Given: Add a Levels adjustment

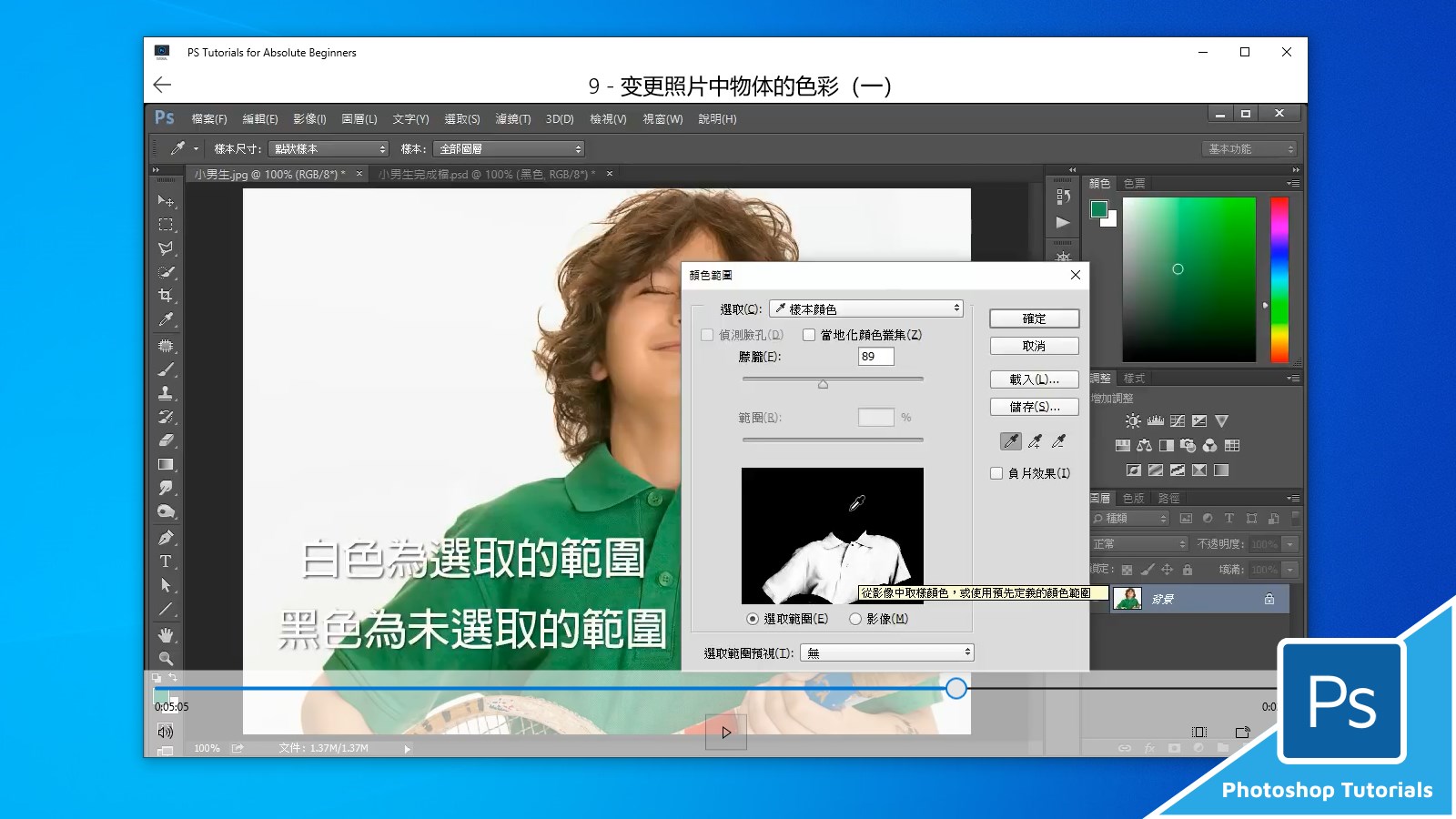Looking at the screenshot, I should [1156, 420].
